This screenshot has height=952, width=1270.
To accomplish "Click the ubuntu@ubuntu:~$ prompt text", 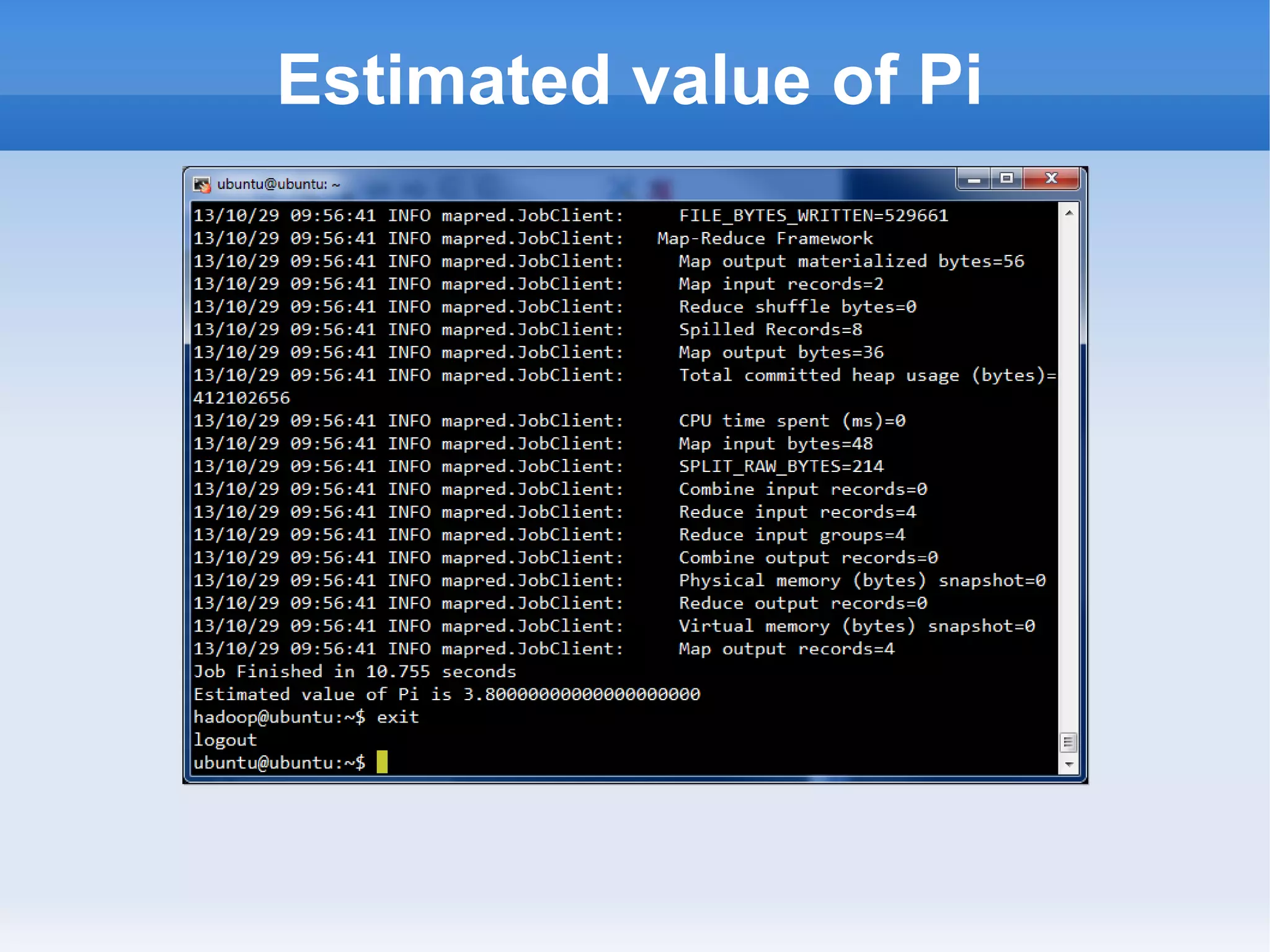I will [280, 763].
